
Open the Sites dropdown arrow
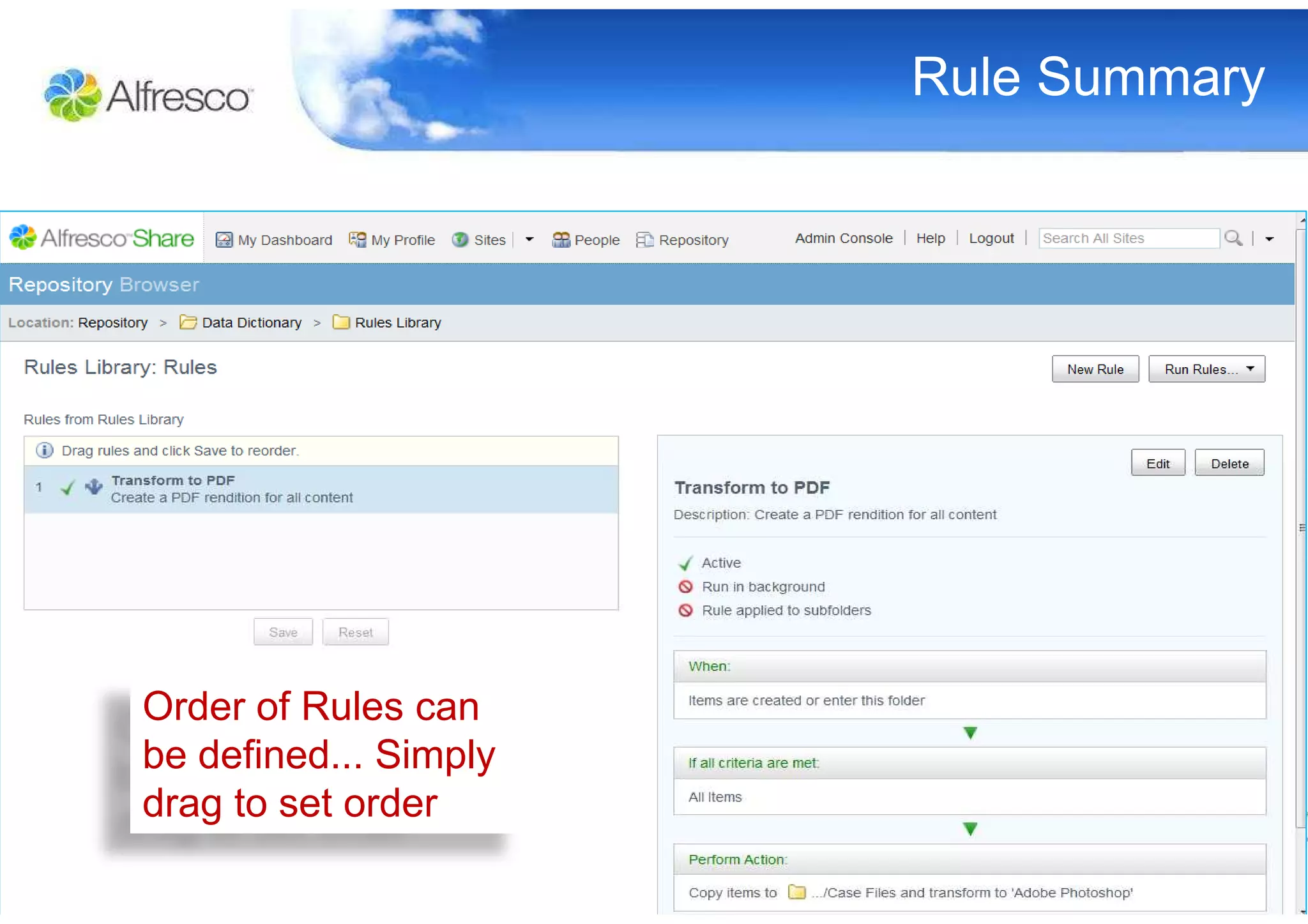pyautogui.click(x=529, y=240)
